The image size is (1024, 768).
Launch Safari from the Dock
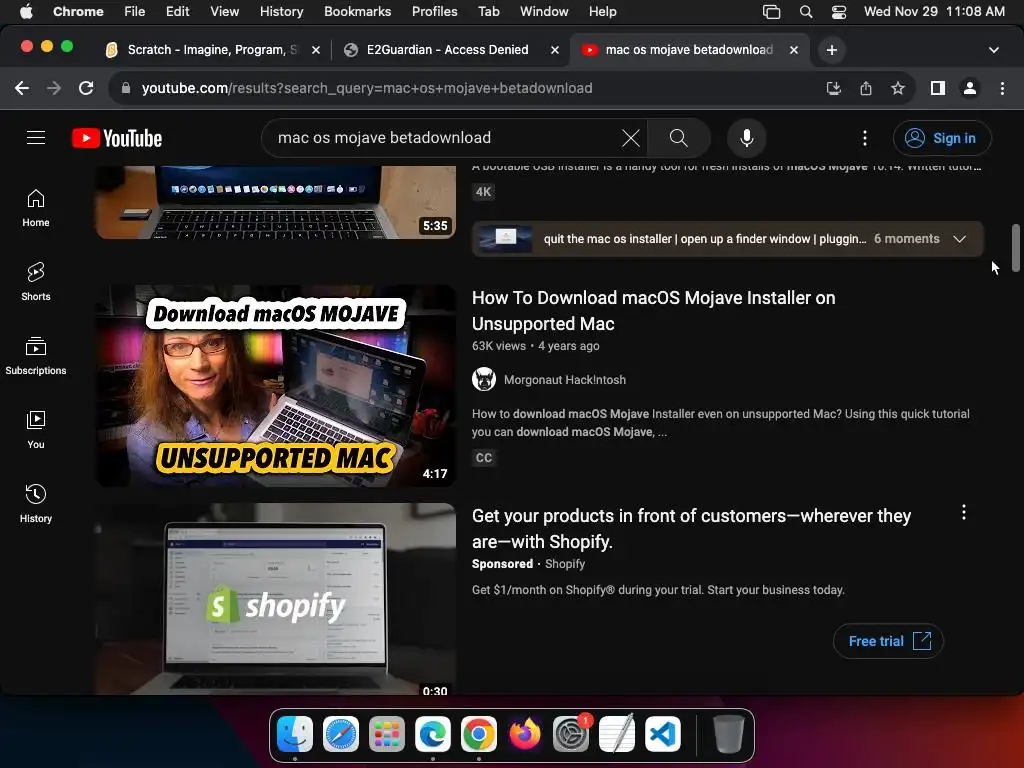pos(341,734)
